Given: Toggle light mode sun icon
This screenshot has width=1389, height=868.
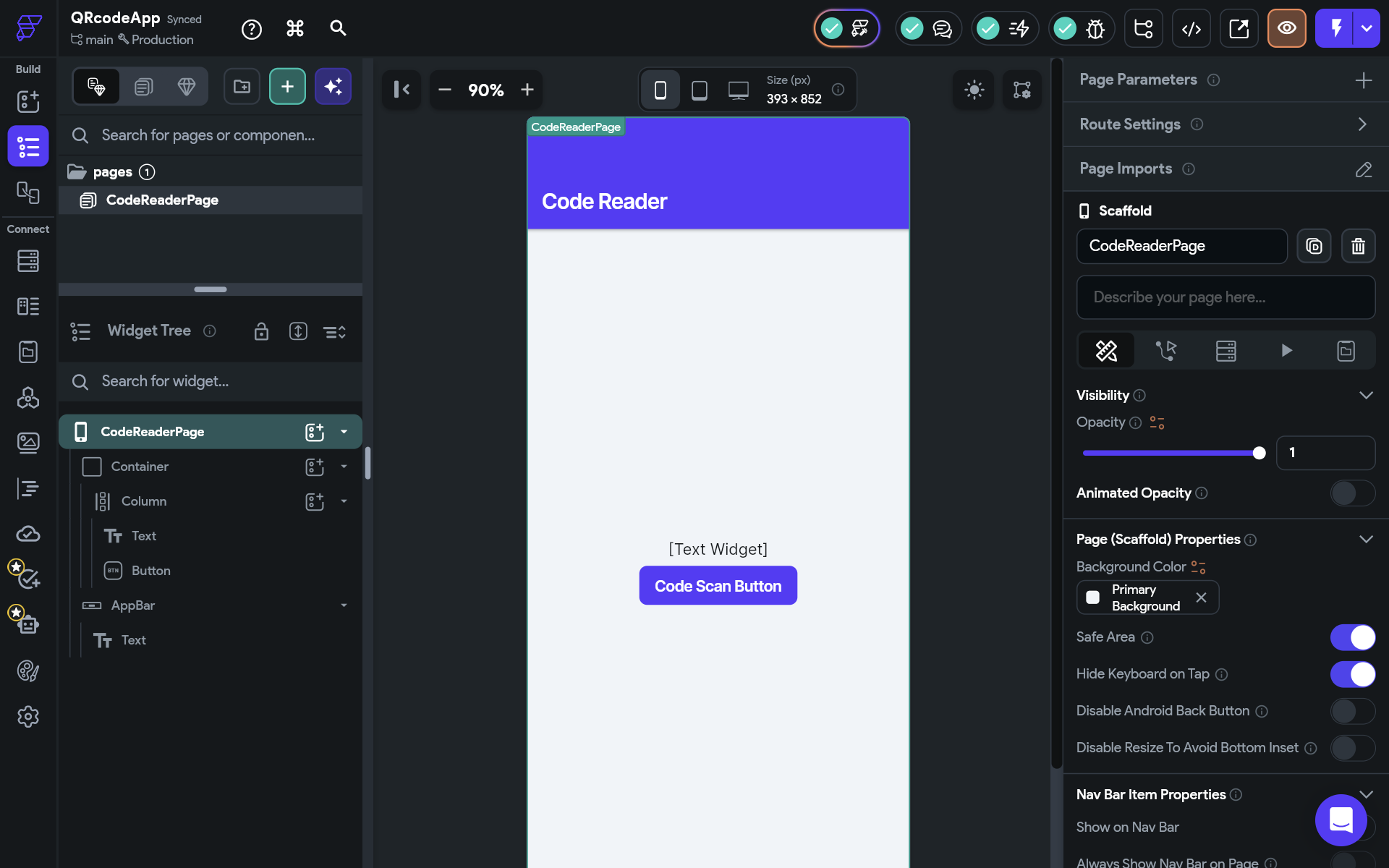Looking at the screenshot, I should point(974,90).
